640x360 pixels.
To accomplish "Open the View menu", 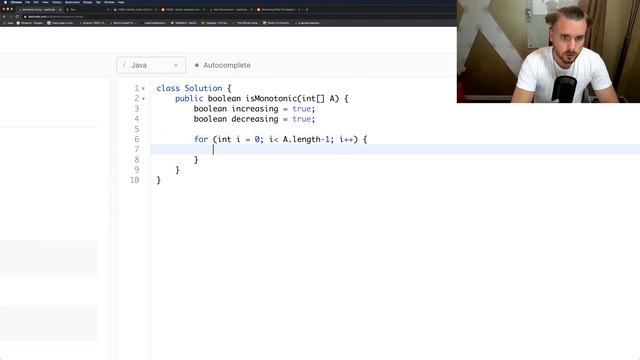I will (x=45, y=2).
